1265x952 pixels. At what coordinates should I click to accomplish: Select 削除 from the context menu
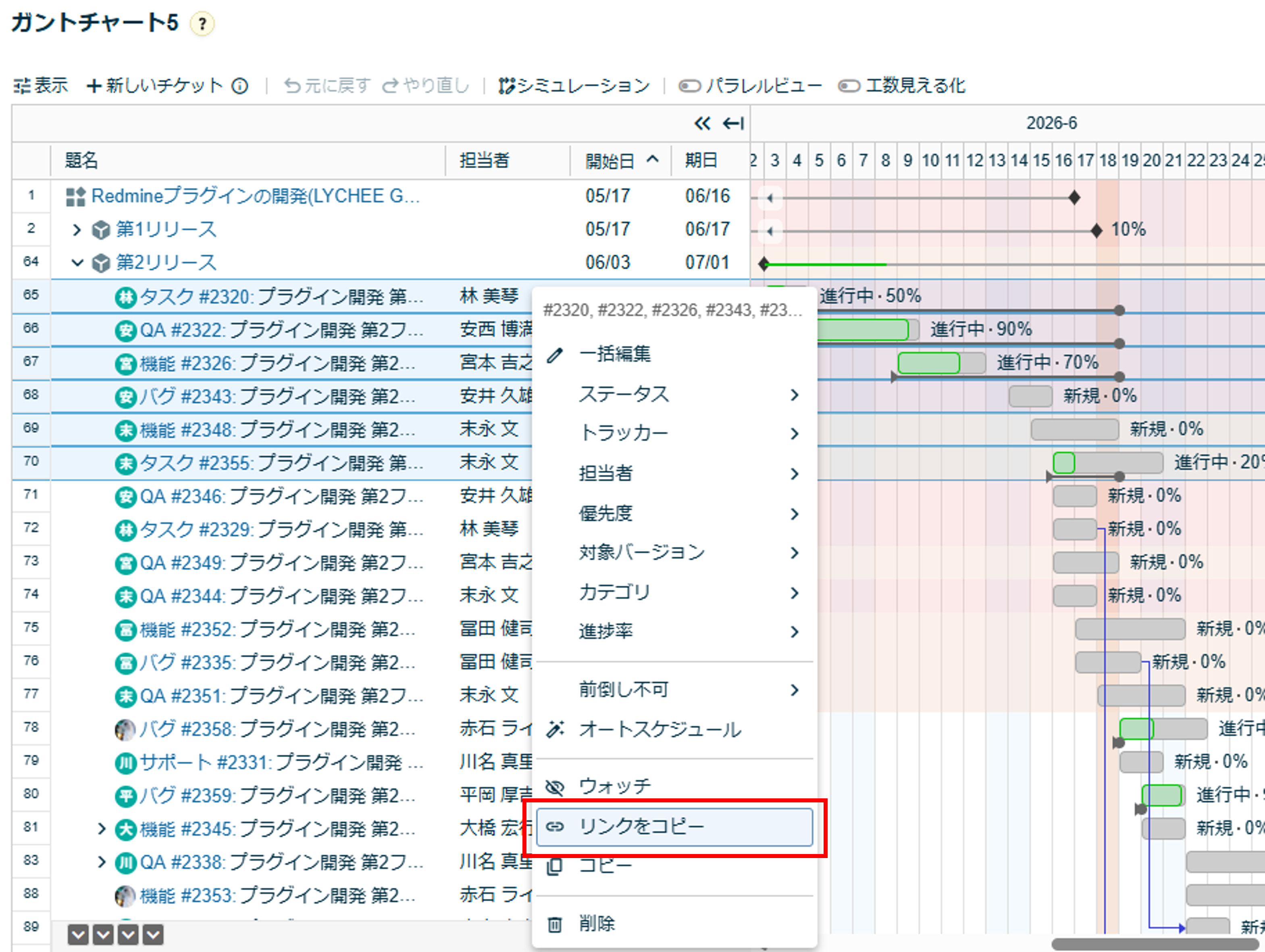pyautogui.click(x=674, y=924)
